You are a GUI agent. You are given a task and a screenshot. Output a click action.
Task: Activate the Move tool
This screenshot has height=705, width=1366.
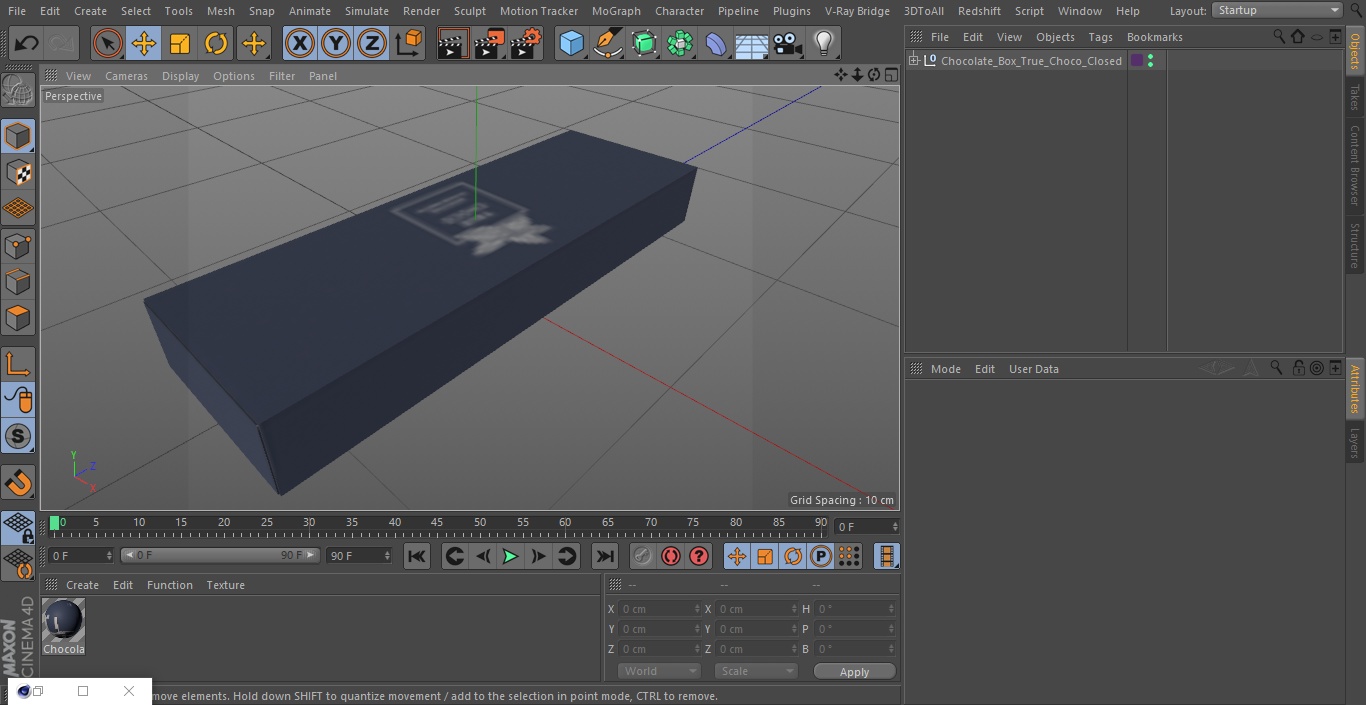(143, 43)
